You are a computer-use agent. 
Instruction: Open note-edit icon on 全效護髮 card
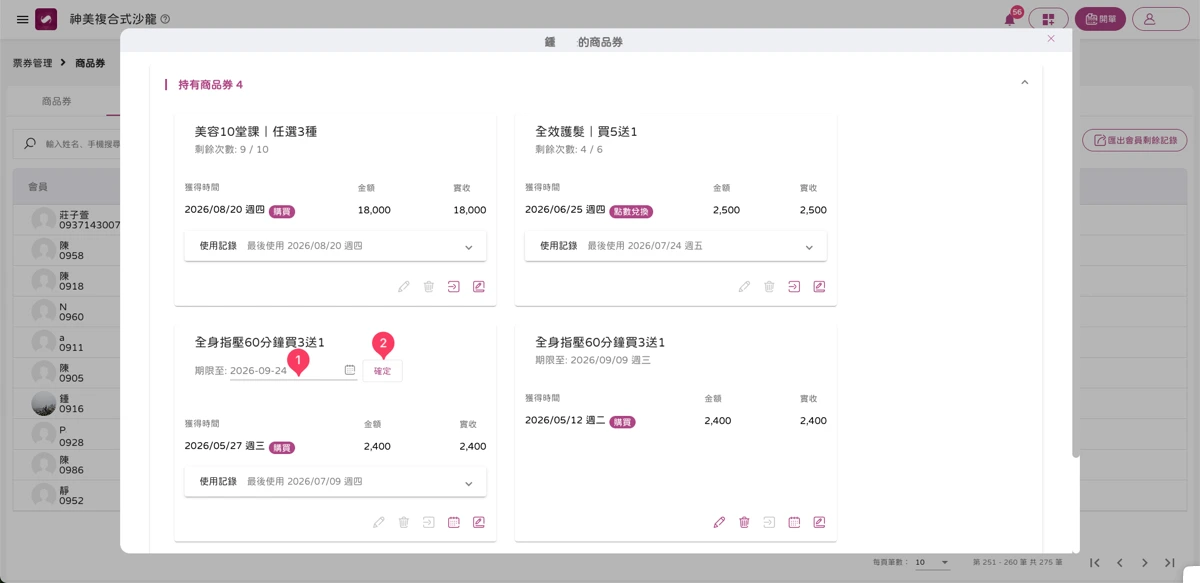(x=819, y=287)
